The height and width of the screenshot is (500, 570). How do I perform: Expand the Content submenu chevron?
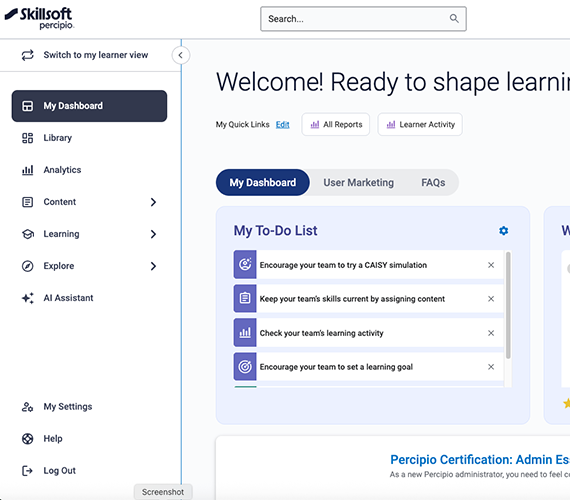tap(153, 202)
